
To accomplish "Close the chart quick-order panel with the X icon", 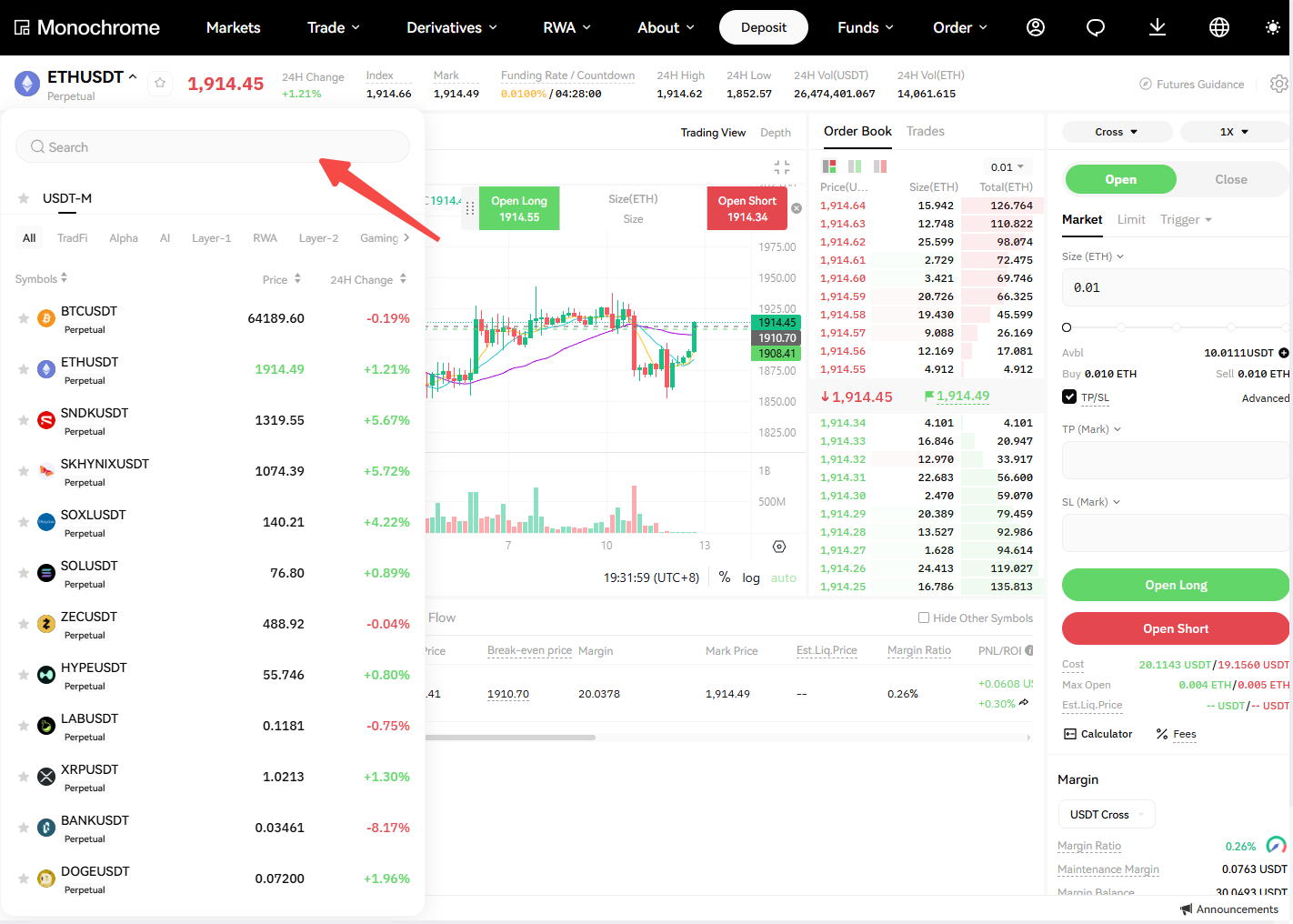I will coord(797,208).
